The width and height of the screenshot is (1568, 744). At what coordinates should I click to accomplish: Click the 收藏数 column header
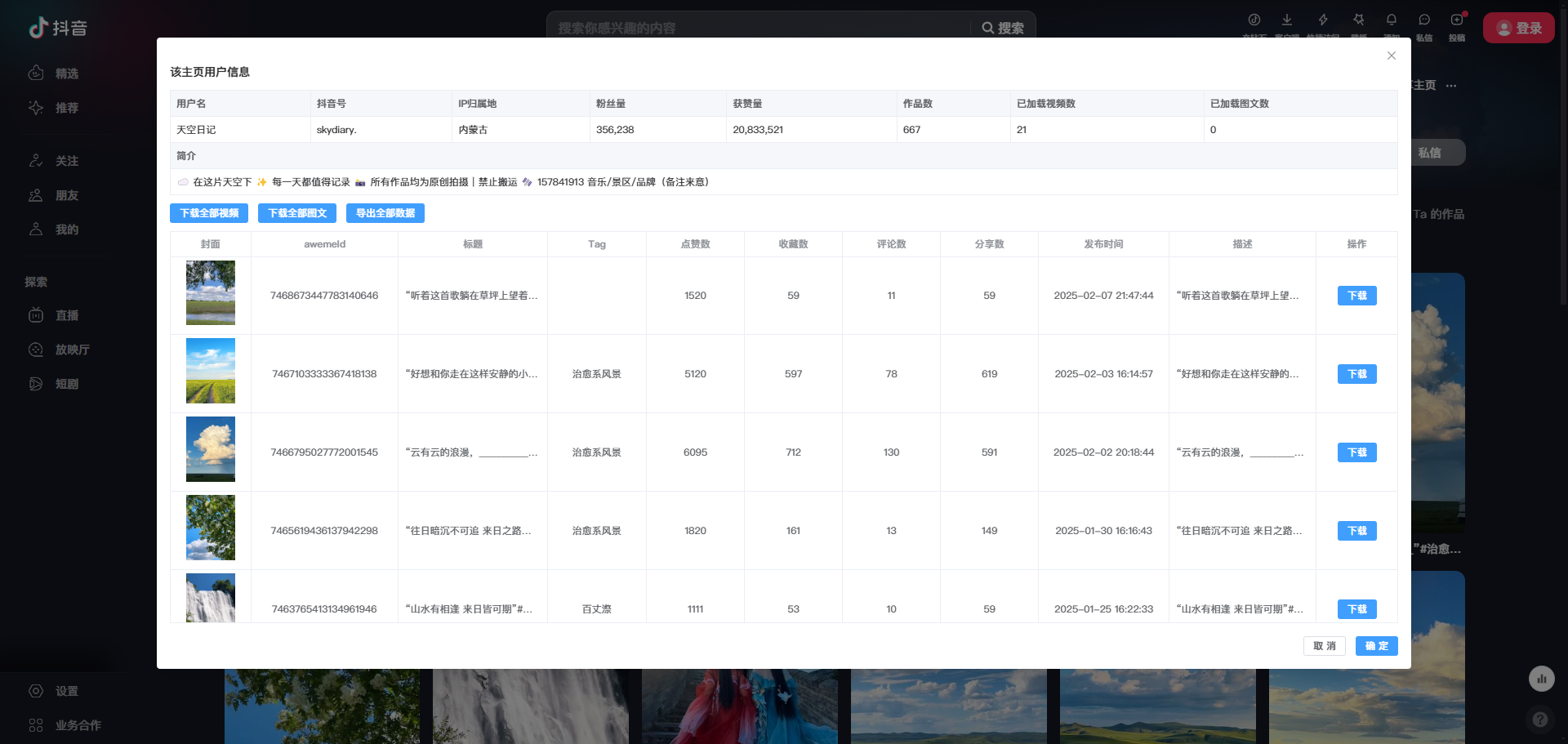(x=794, y=244)
